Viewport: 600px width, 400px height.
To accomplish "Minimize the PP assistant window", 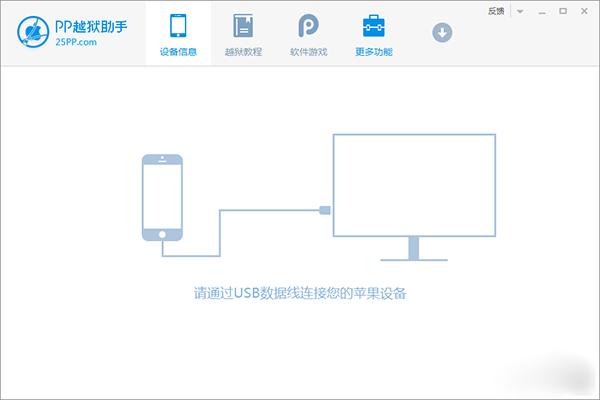I will point(543,12).
